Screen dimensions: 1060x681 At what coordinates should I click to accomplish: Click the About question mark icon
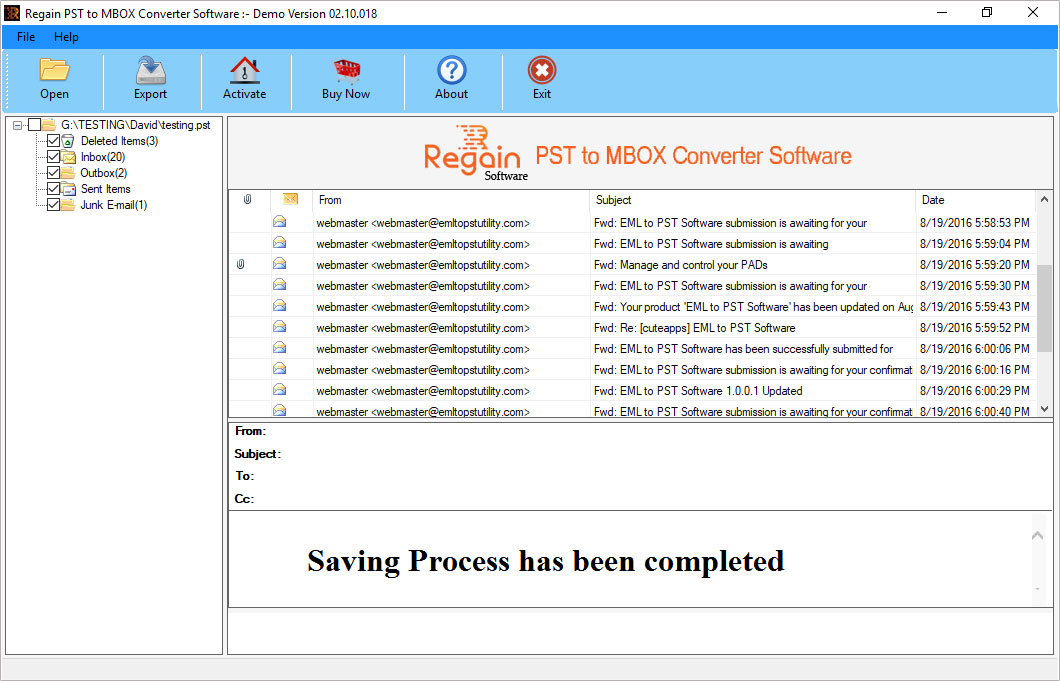(x=452, y=70)
